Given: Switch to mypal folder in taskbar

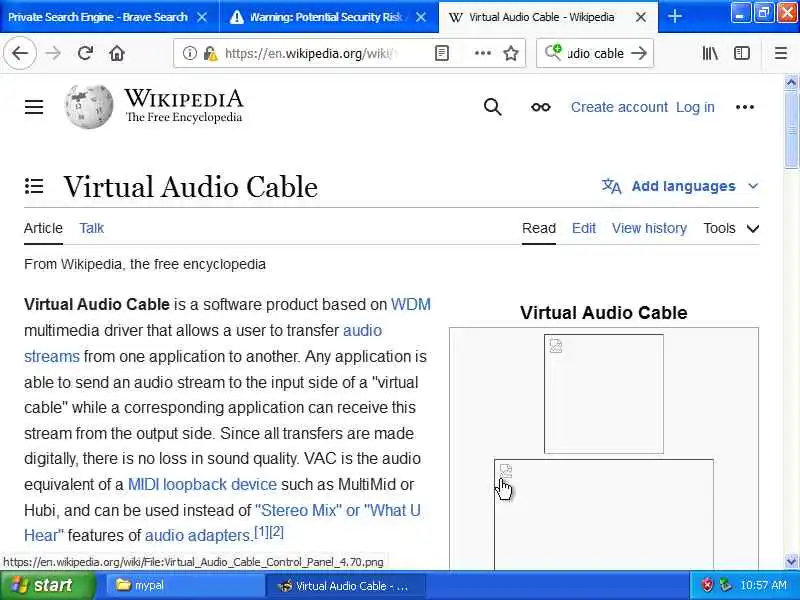Looking at the screenshot, I should pyautogui.click(x=184, y=585).
